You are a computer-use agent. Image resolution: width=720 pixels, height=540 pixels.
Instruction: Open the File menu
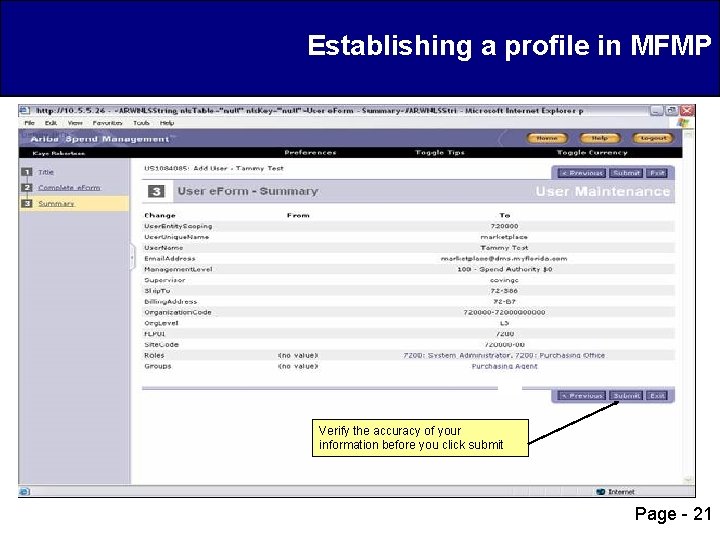tap(29, 123)
